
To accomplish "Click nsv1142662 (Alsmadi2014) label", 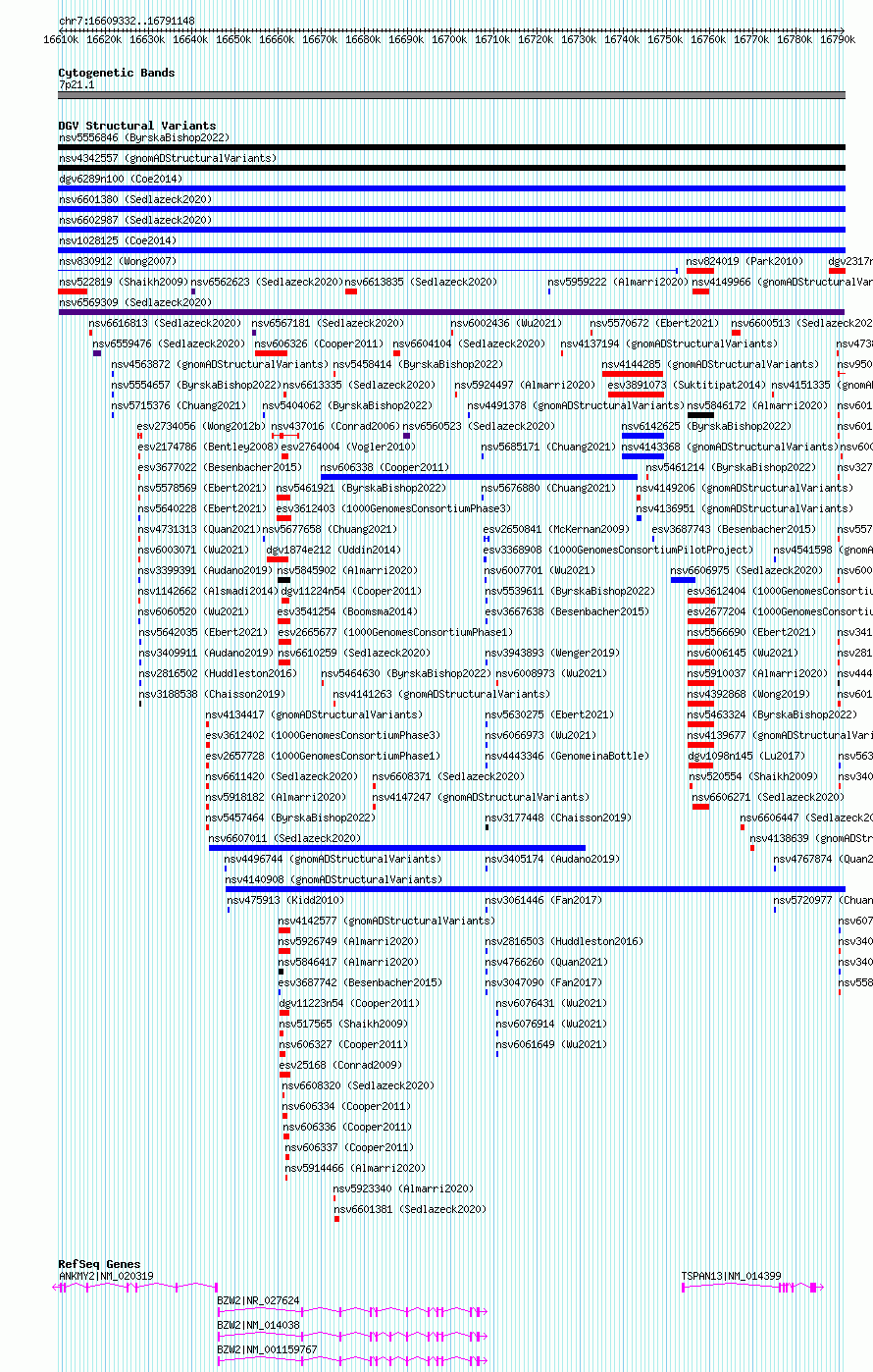I will [208, 592].
